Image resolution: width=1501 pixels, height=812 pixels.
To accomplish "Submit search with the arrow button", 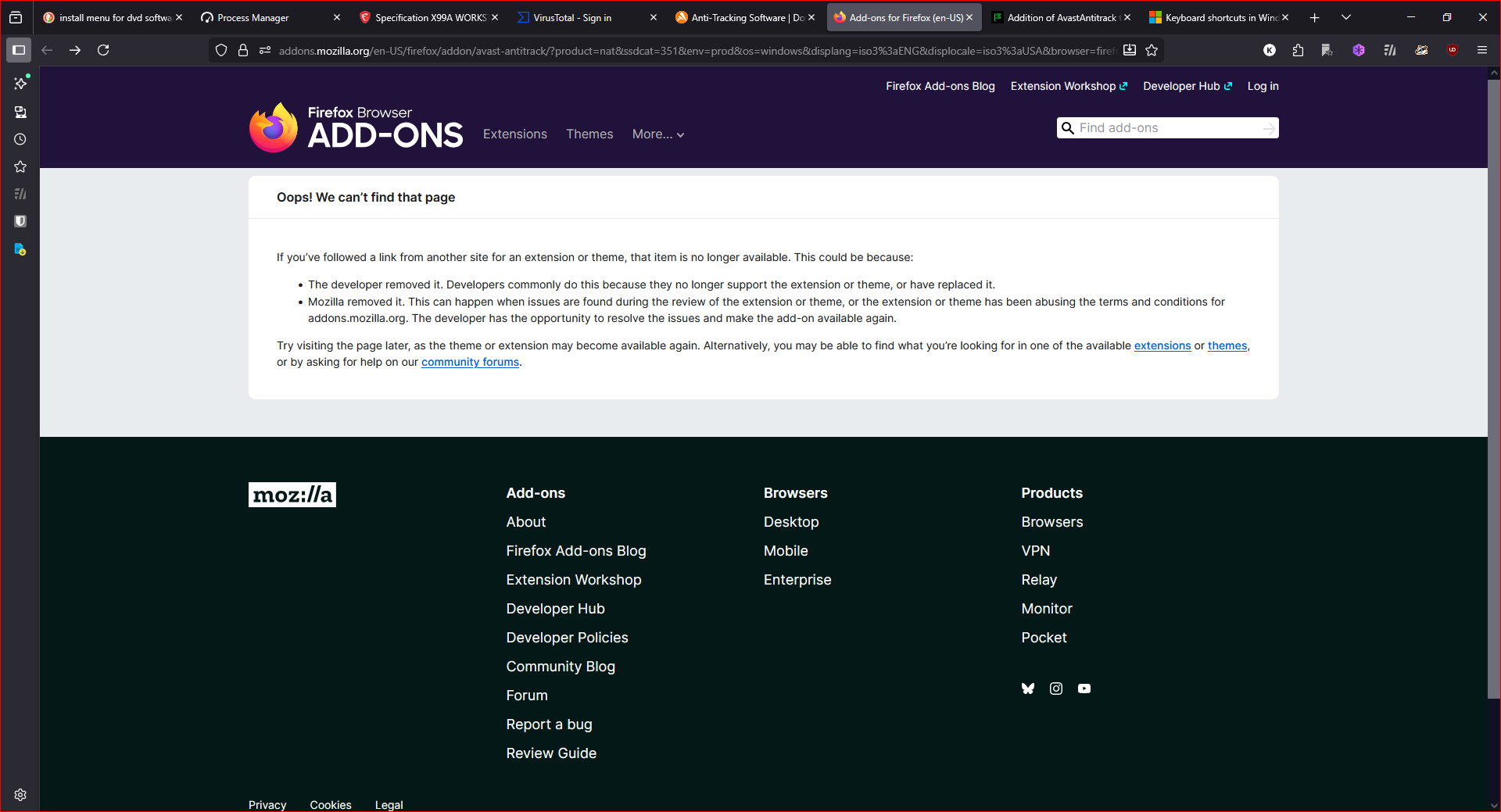I will point(1268,128).
